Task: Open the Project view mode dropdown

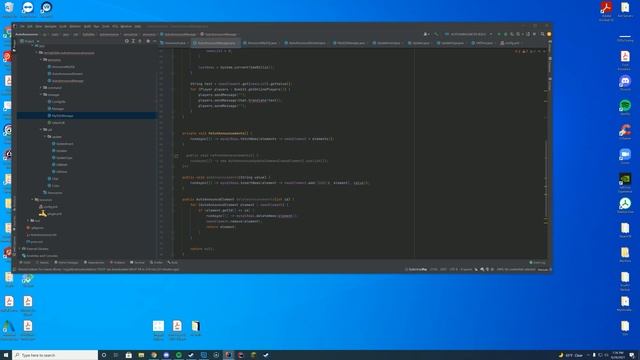Action: pyautogui.click(x=30, y=41)
